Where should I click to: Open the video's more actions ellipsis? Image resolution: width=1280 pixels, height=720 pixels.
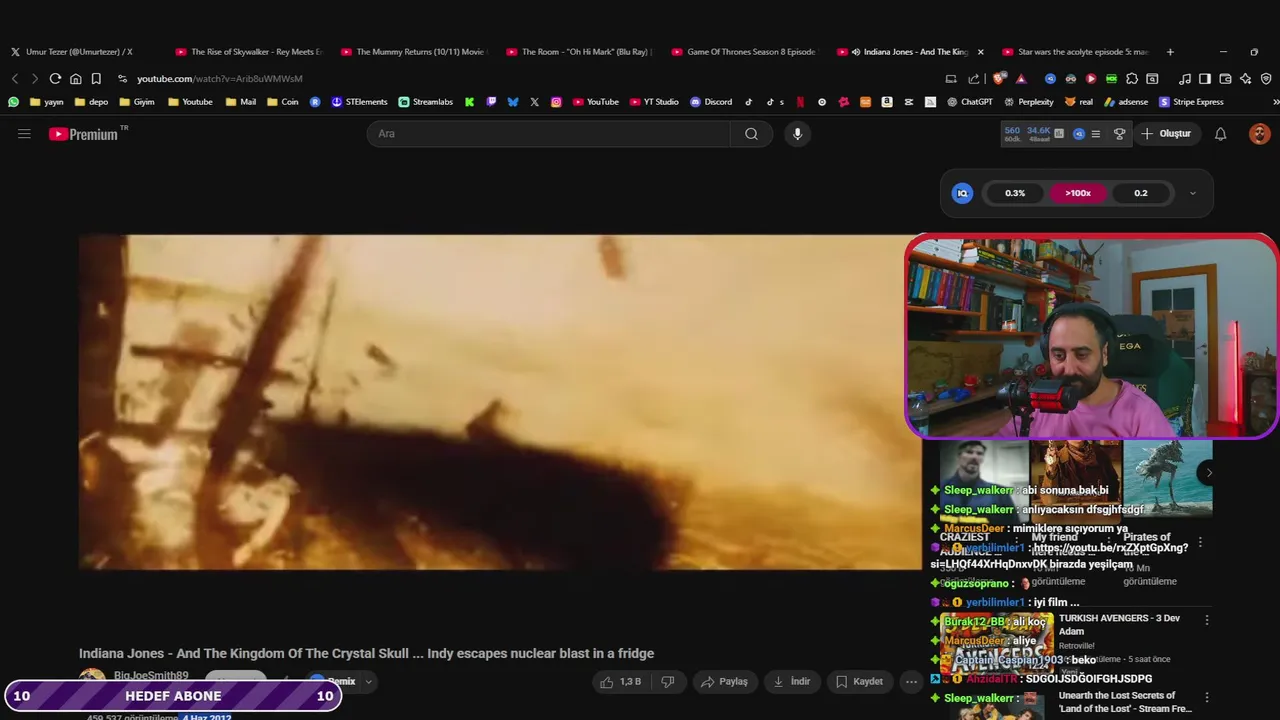(x=911, y=681)
